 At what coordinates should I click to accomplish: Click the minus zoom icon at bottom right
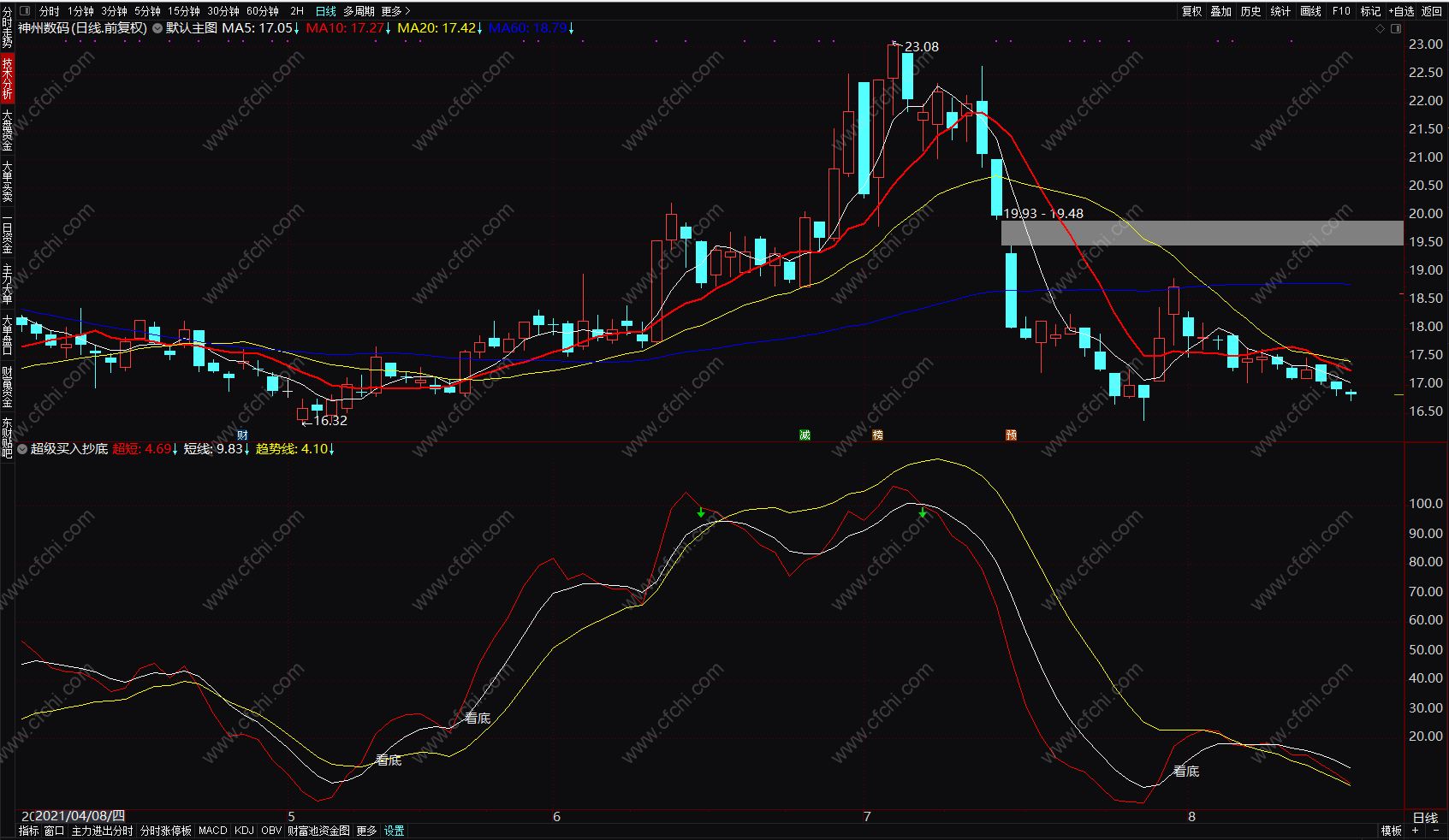[1435, 831]
